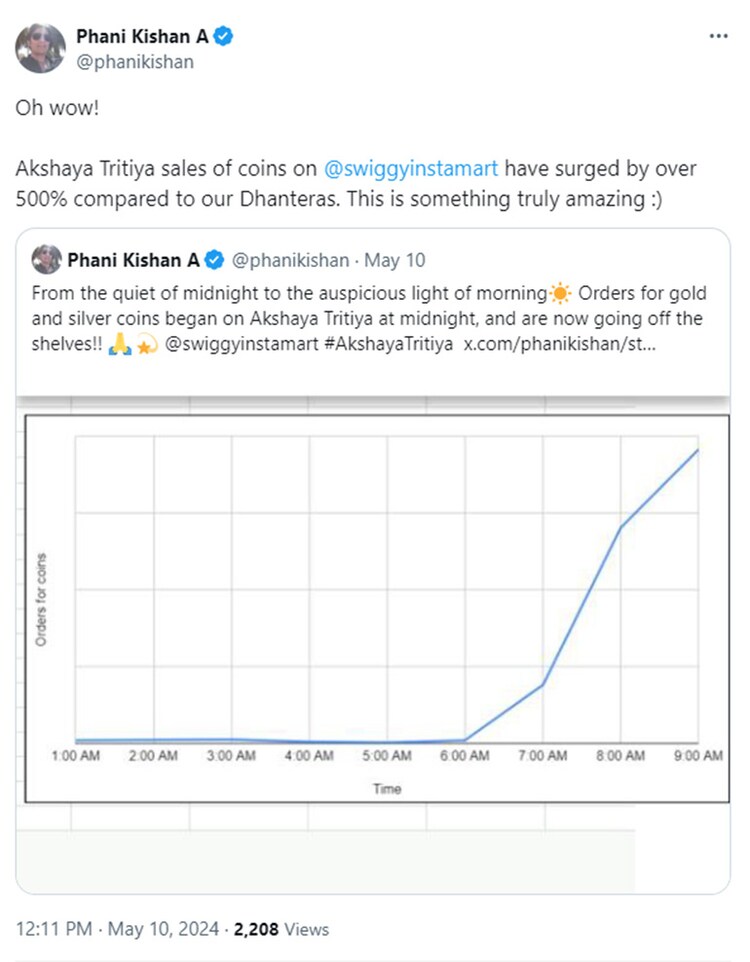Click the blue verified badge beside author name
The image size is (750, 962).
coord(225,37)
